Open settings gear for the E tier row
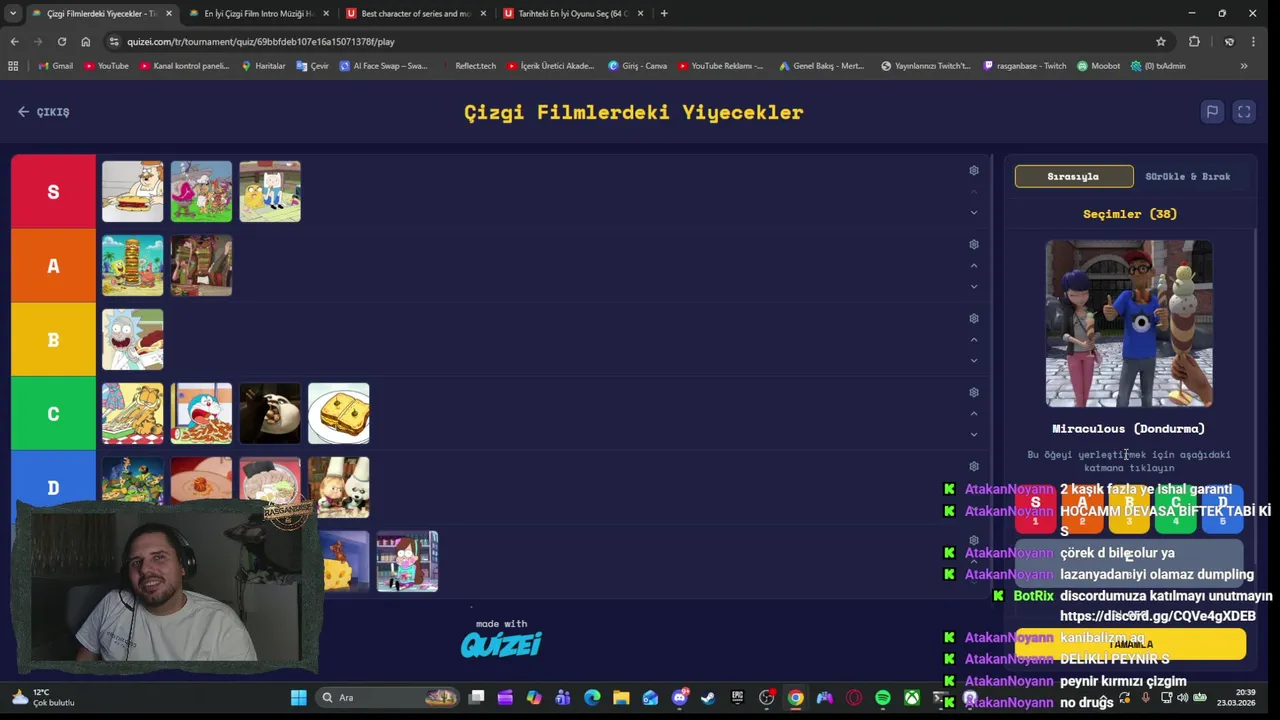 (x=974, y=541)
